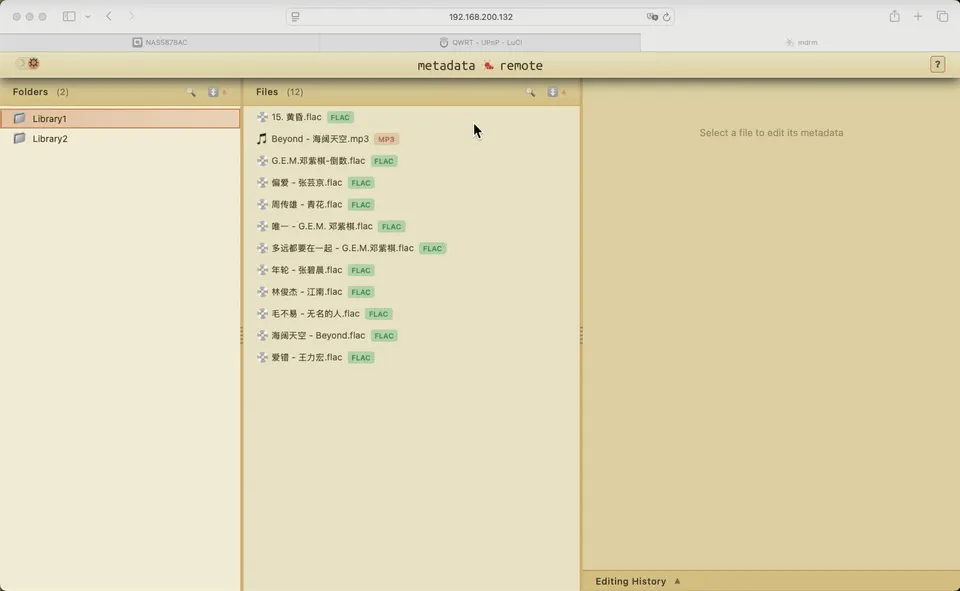Open the file 周传雄 - 青花.flac

coord(306,205)
